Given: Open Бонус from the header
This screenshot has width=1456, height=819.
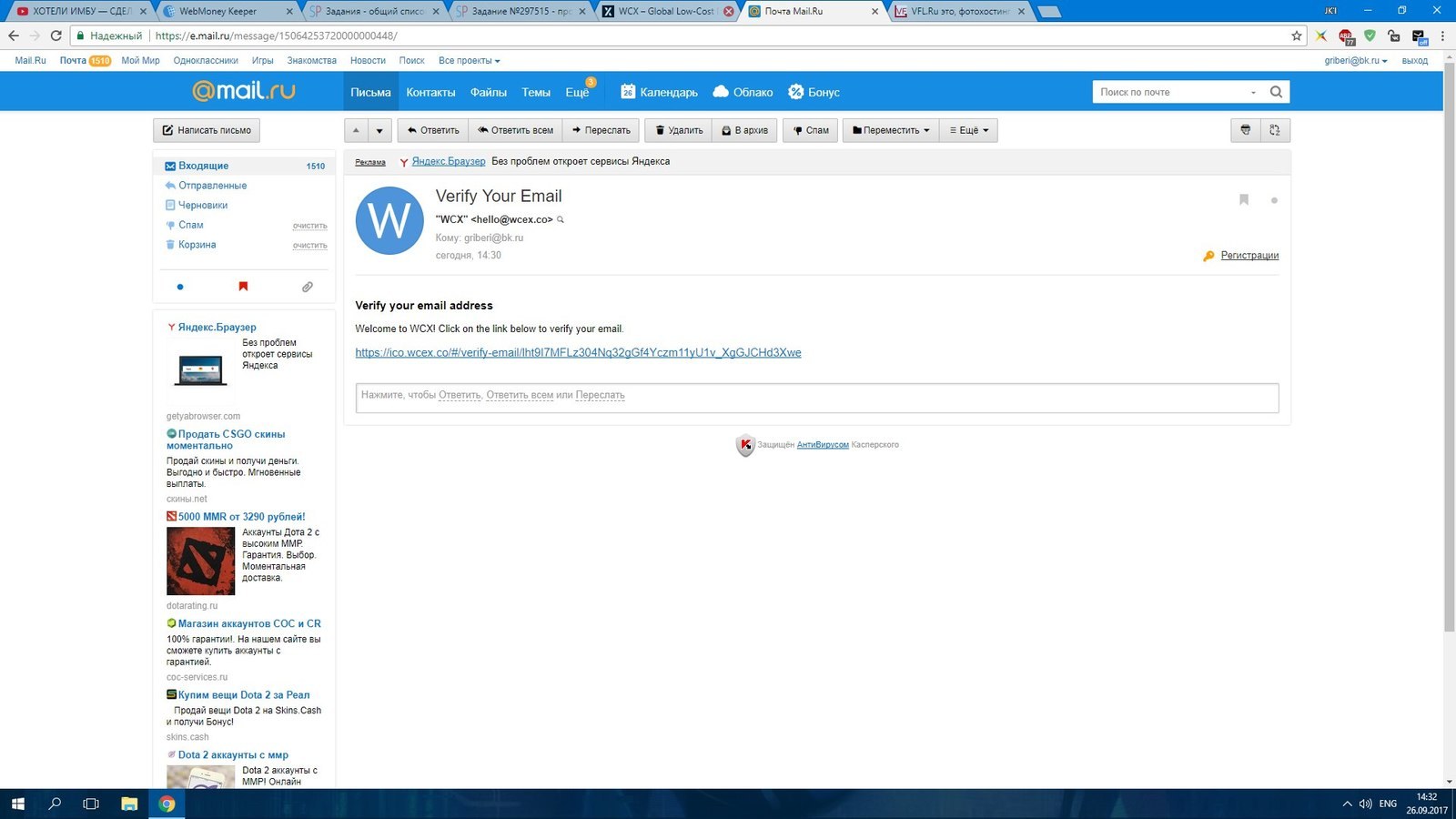Looking at the screenshot, I should 814,92.
